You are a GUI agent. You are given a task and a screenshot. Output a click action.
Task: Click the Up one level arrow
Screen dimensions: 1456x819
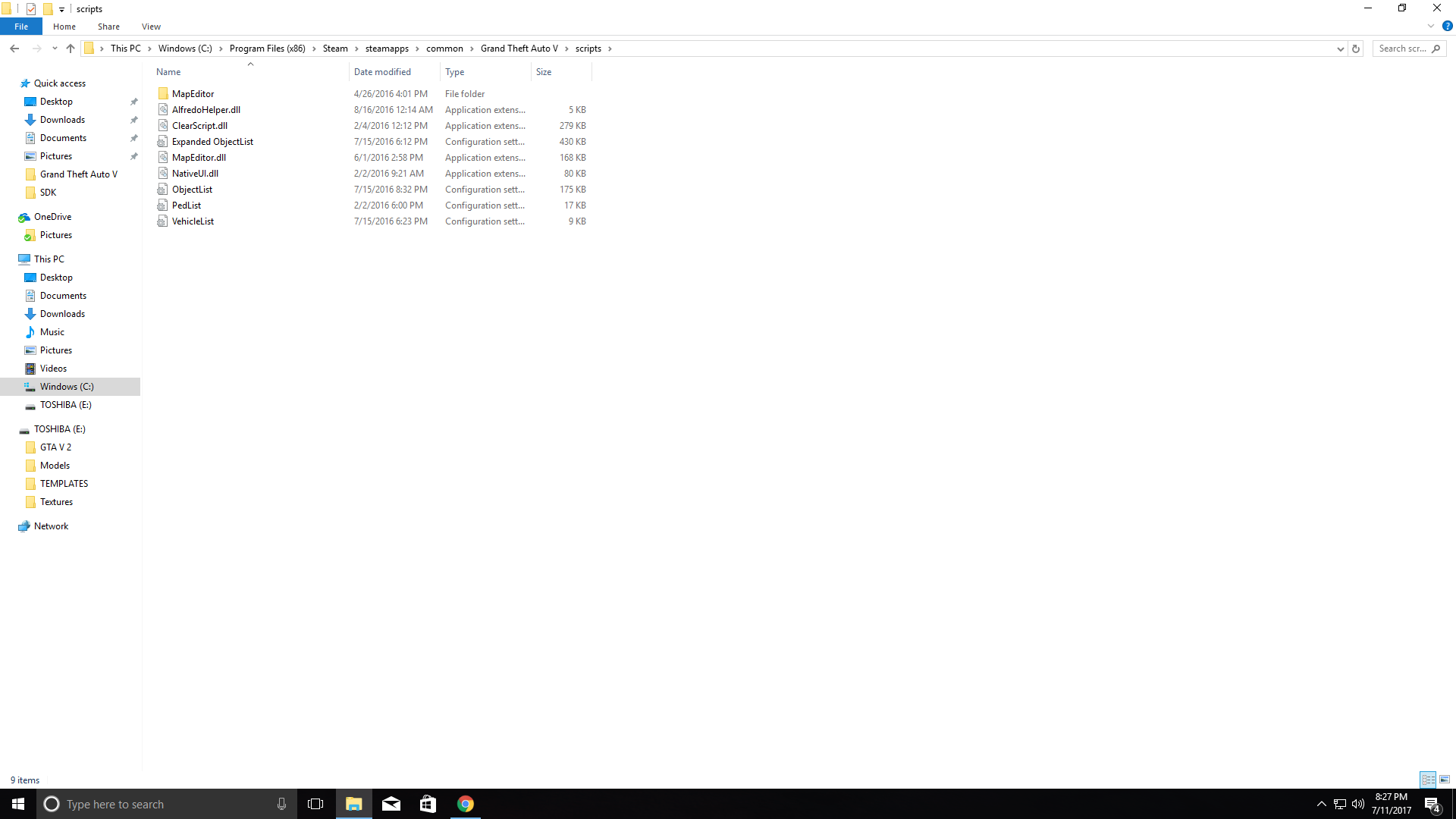point(71,49)
